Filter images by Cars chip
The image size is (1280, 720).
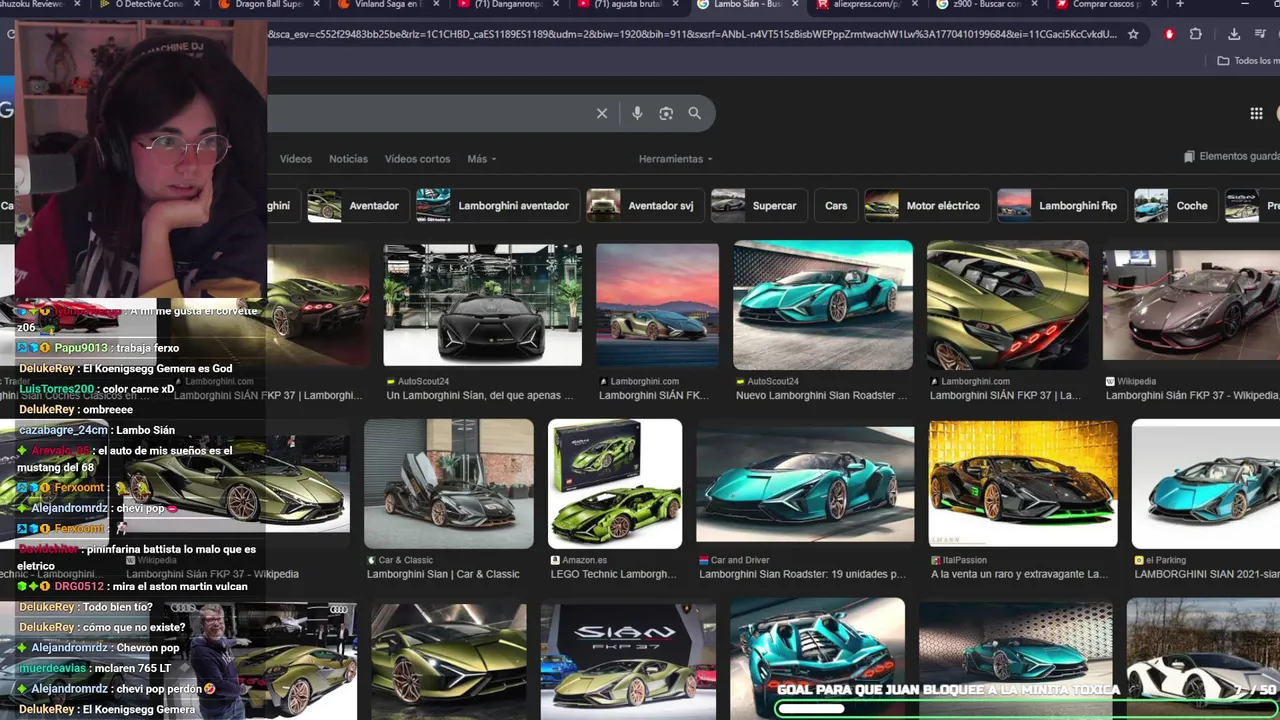click(x=836, y=206)
